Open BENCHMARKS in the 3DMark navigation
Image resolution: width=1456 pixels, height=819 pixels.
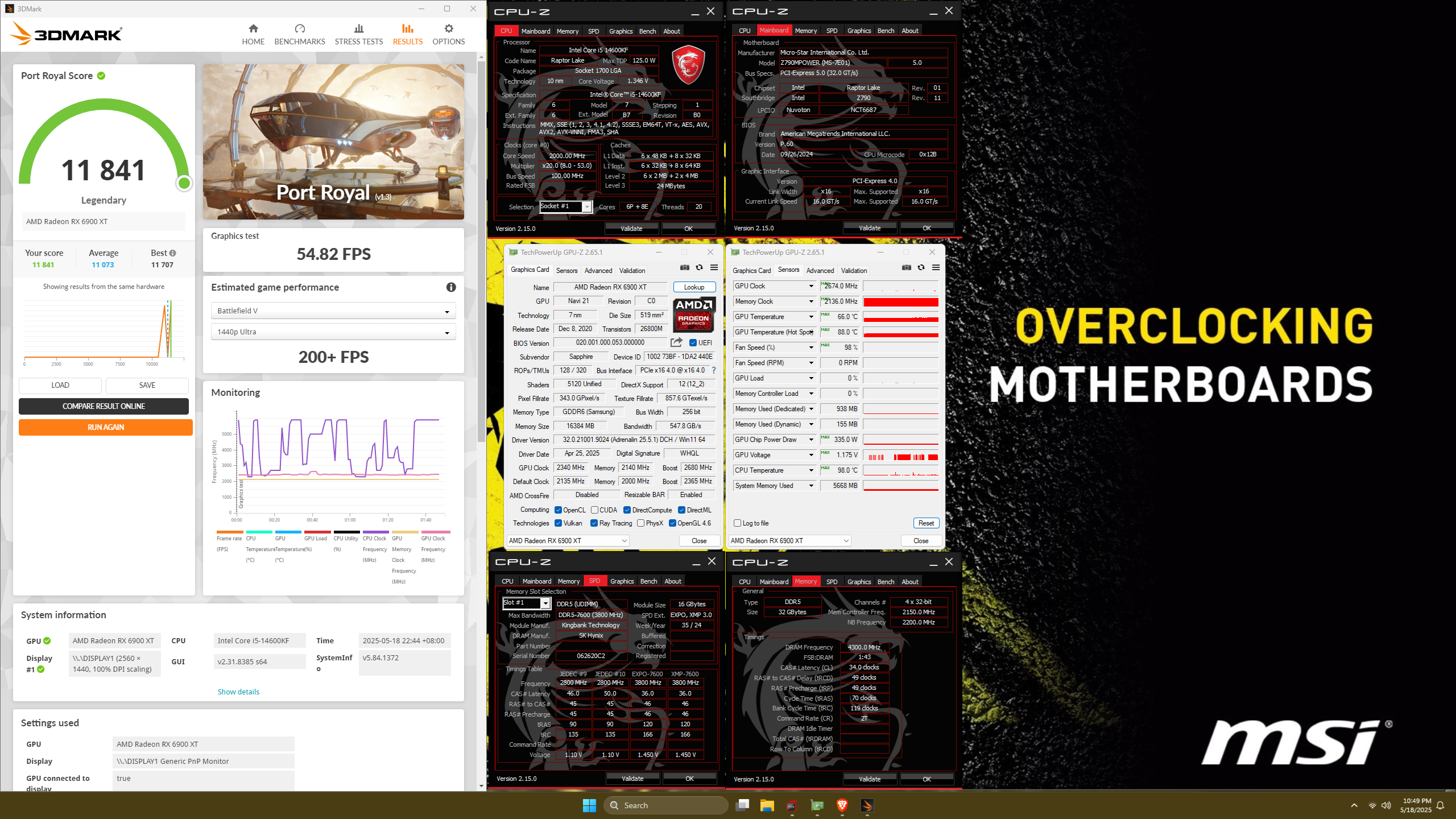300,35
